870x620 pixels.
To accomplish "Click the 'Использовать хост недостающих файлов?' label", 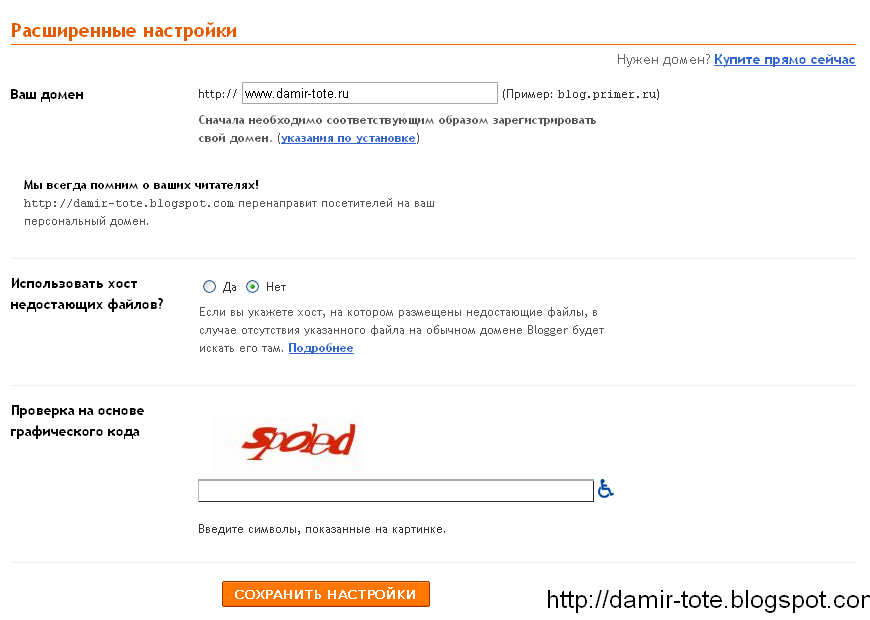I will 87,294.
